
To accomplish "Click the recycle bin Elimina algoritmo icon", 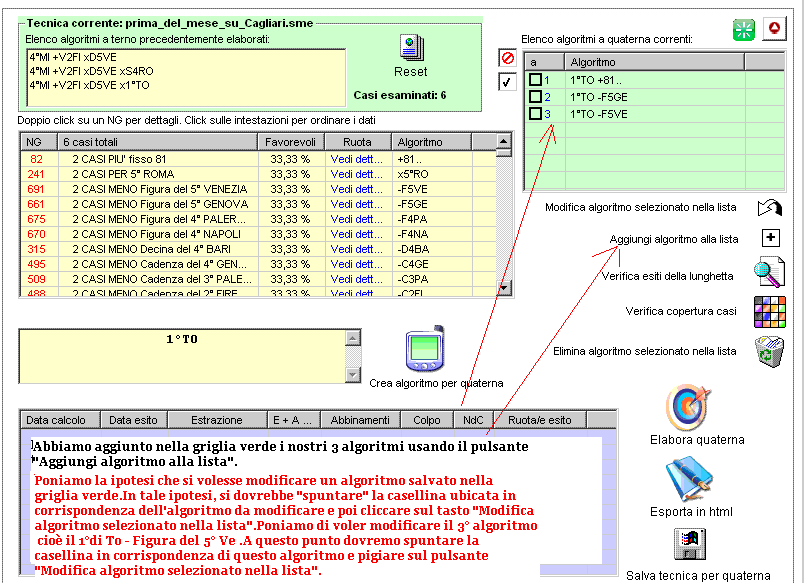I will [769, 351].
